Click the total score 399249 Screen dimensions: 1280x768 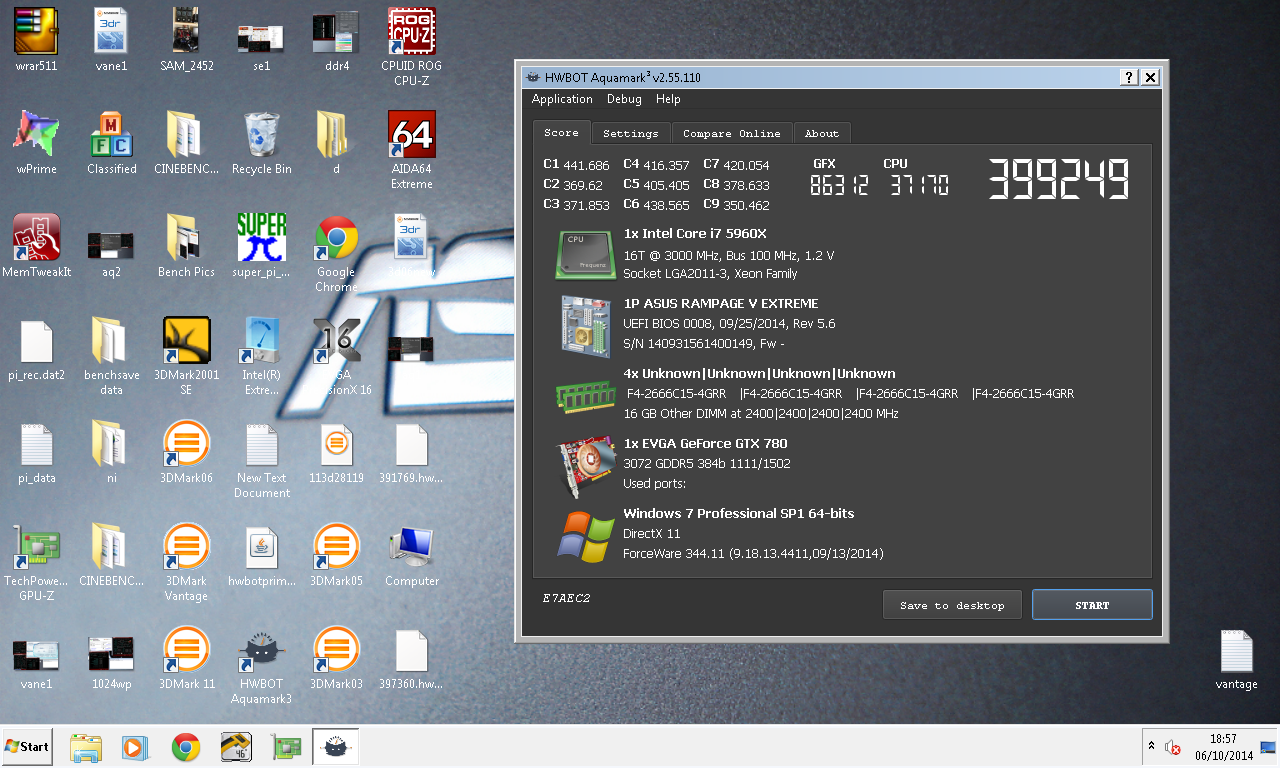point(1059,180)
